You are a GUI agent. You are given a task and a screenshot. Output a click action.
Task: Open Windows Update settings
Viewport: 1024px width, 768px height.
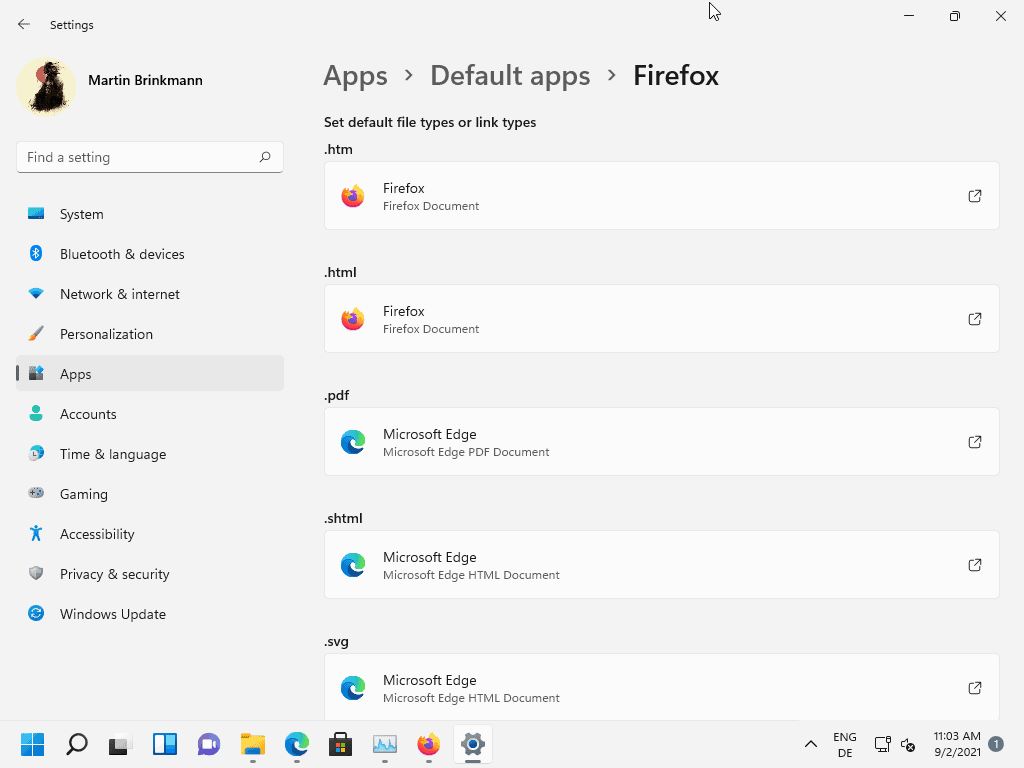pyautogui.click(x=150, y=614)
